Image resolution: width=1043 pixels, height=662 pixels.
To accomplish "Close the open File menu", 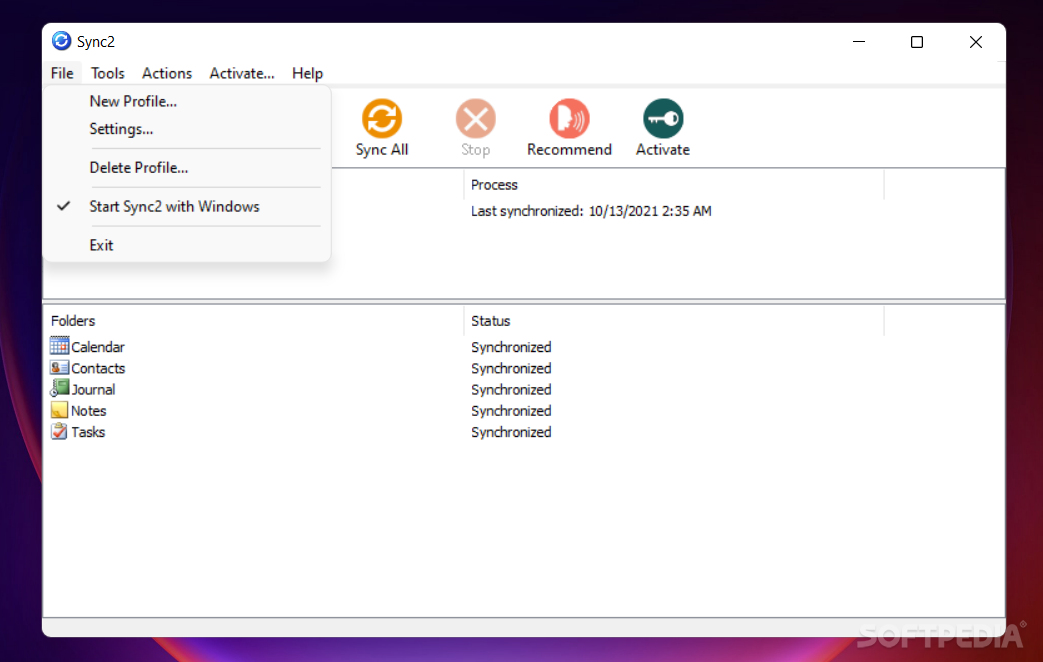I will pyautogui.click(x=63, y=73).
